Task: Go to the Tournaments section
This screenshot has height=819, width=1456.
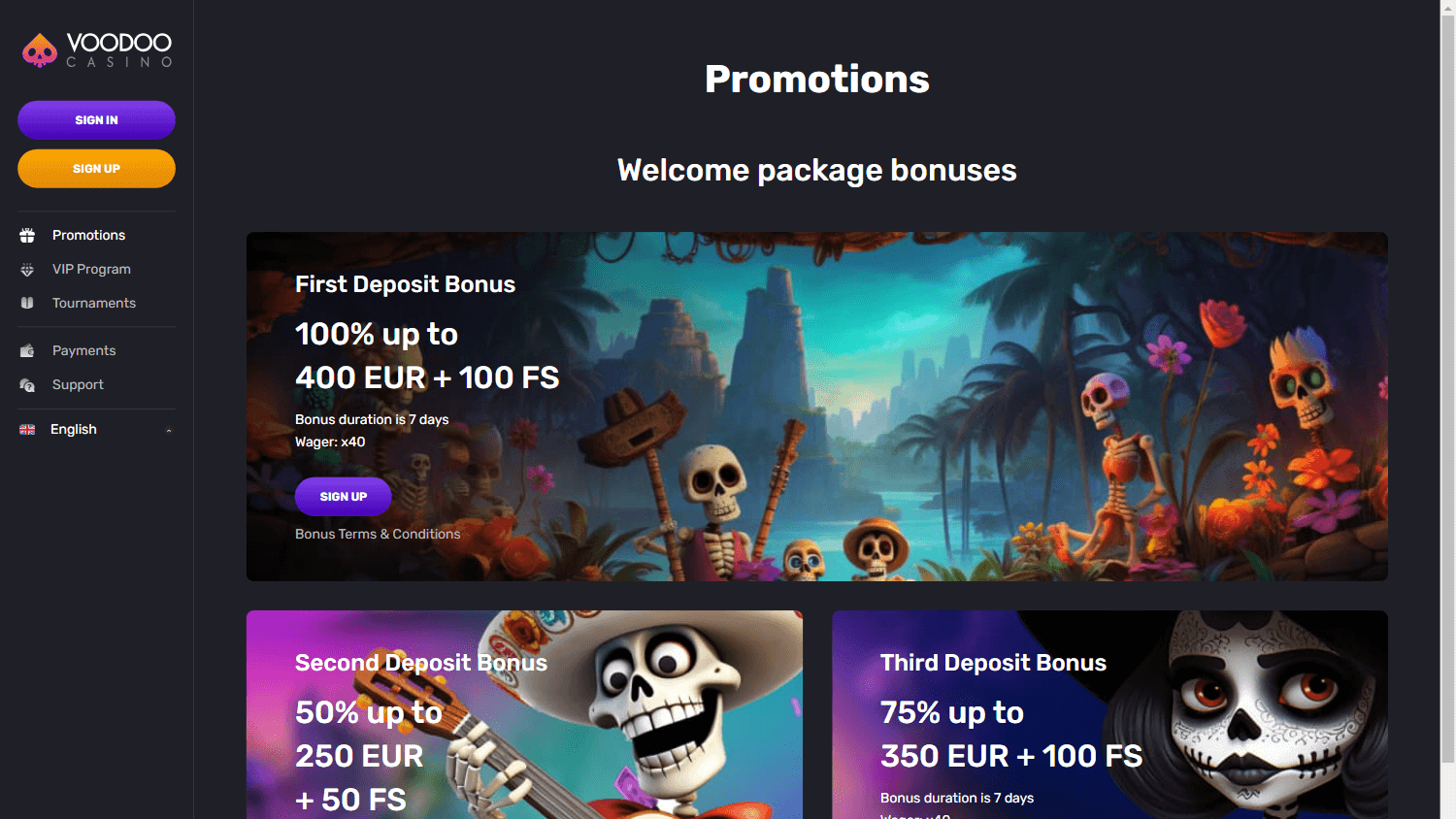Action: click(x=94, y=303)
